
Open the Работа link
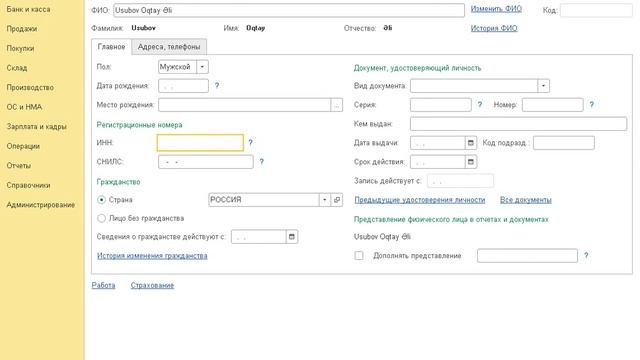click(x=103, y=285)
